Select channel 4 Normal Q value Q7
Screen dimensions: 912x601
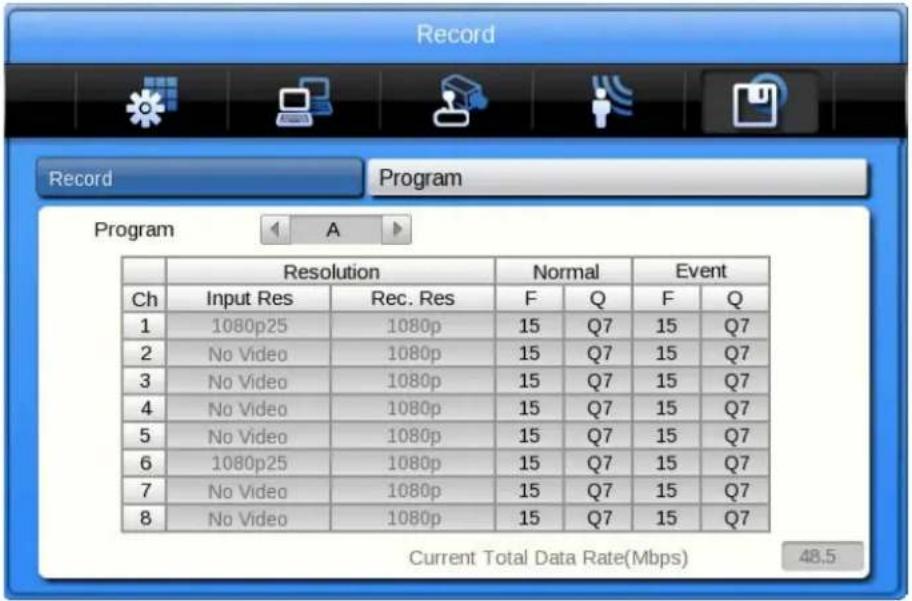coord(598,408)
